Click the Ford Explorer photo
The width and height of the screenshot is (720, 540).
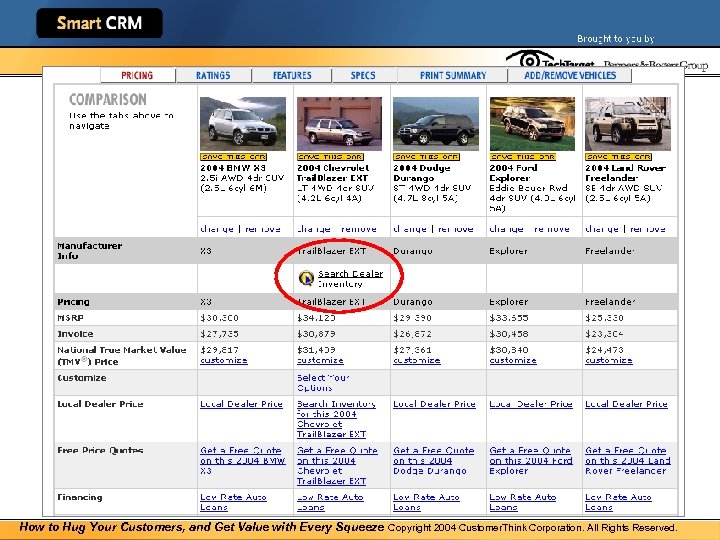pos(532,124)
